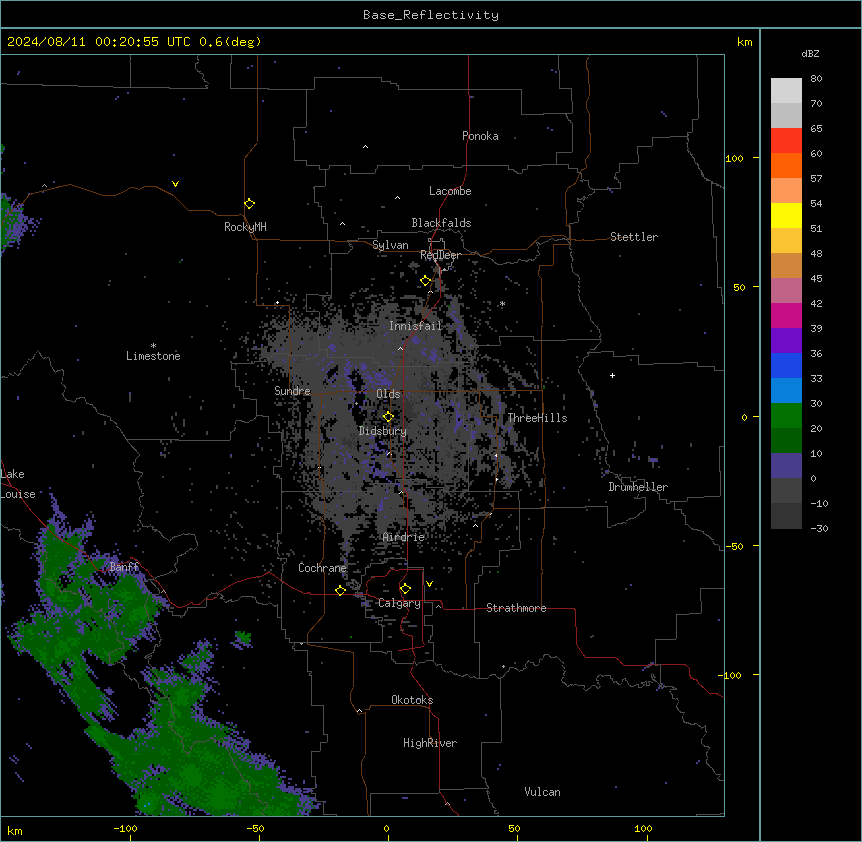Click the Blackfalds town label
The height and width of the screenshot is (842, 862).
[441, 223]
